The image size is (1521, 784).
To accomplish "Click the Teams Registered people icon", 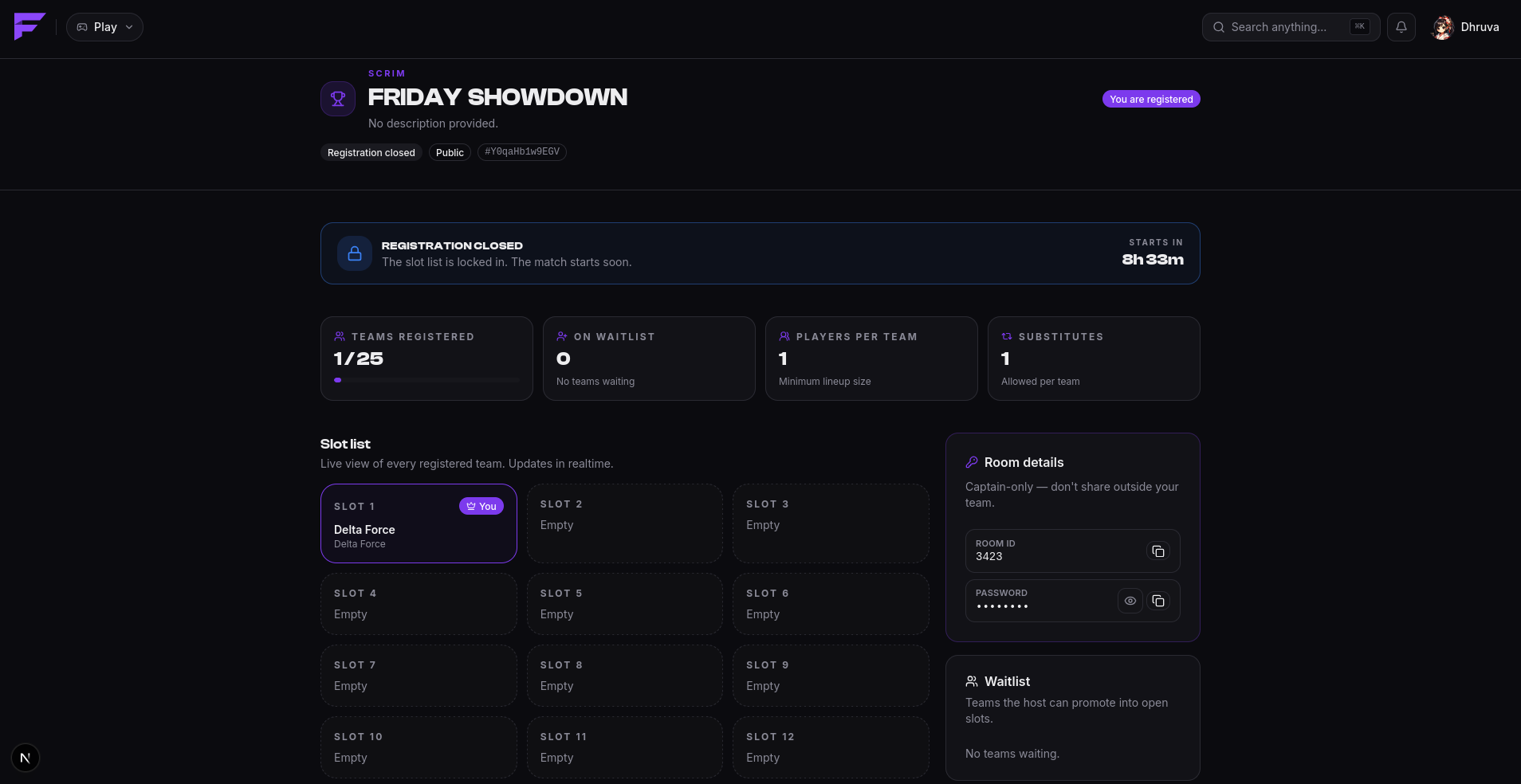I will pos(340,336).
